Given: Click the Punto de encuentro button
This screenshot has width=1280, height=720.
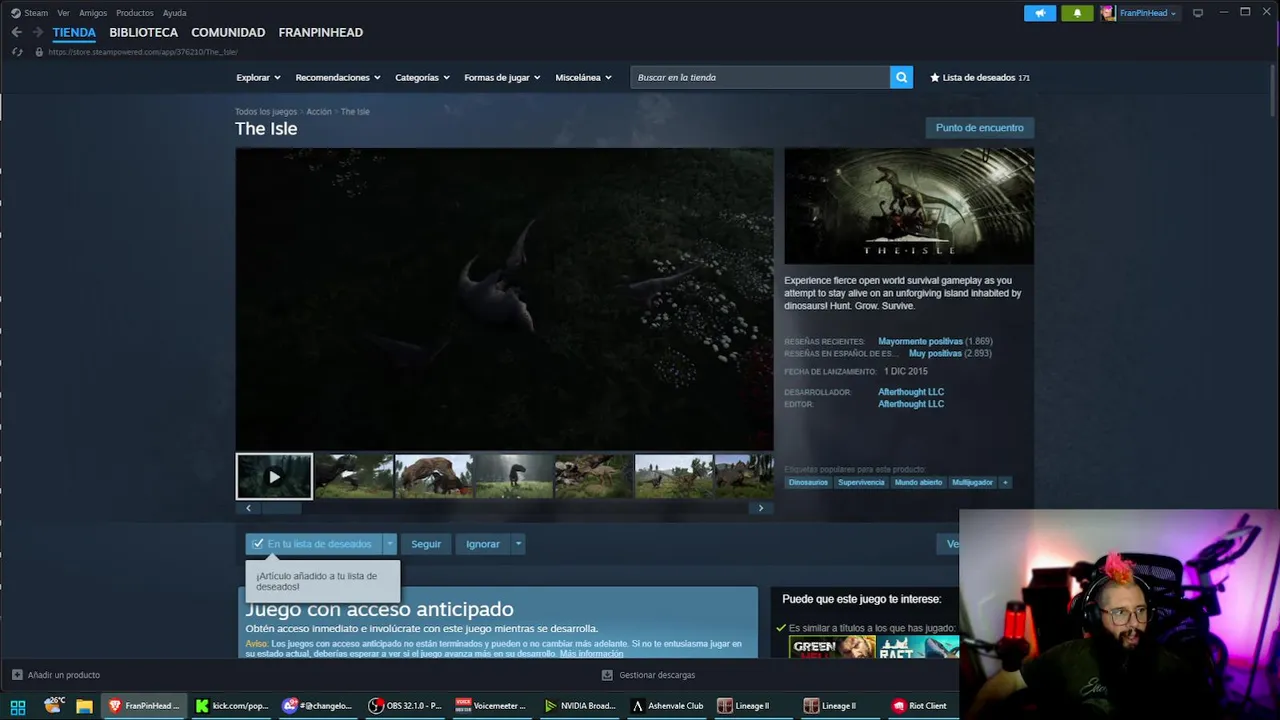Looking at the screenshot, I should [x=980, y=128].
